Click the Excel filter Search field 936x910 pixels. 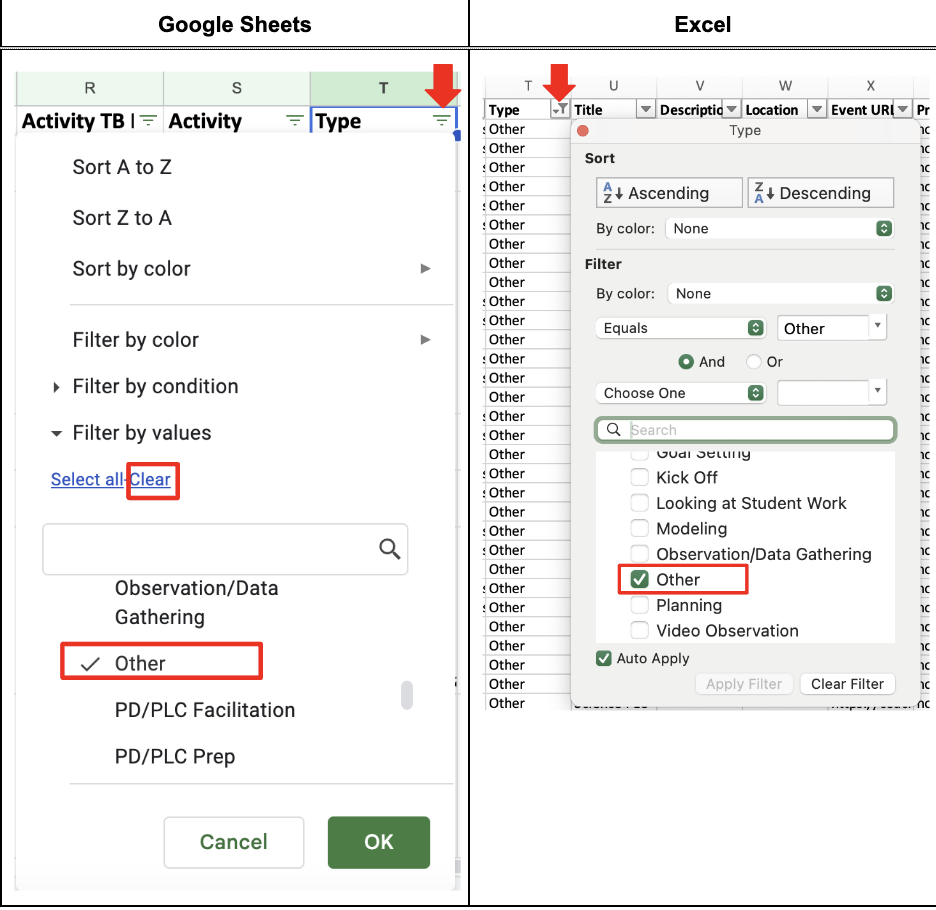(x=746, y=430)
